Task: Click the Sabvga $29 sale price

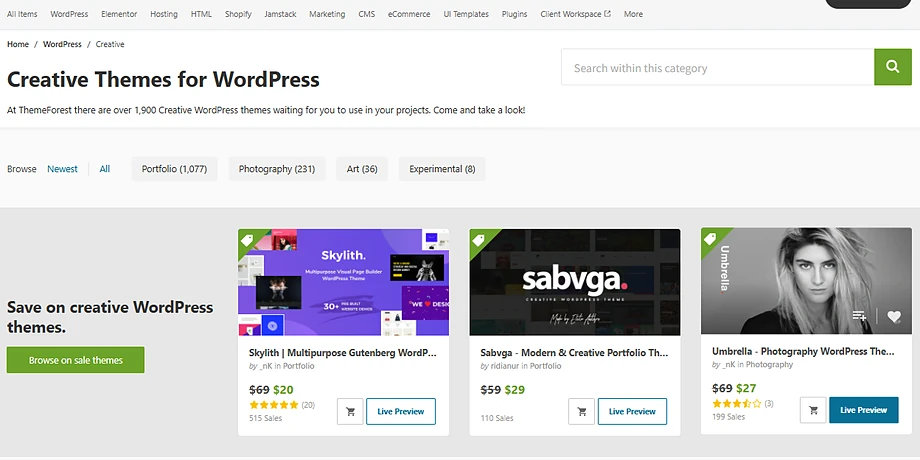Action: pyautogui.click(x=515, y=390)
